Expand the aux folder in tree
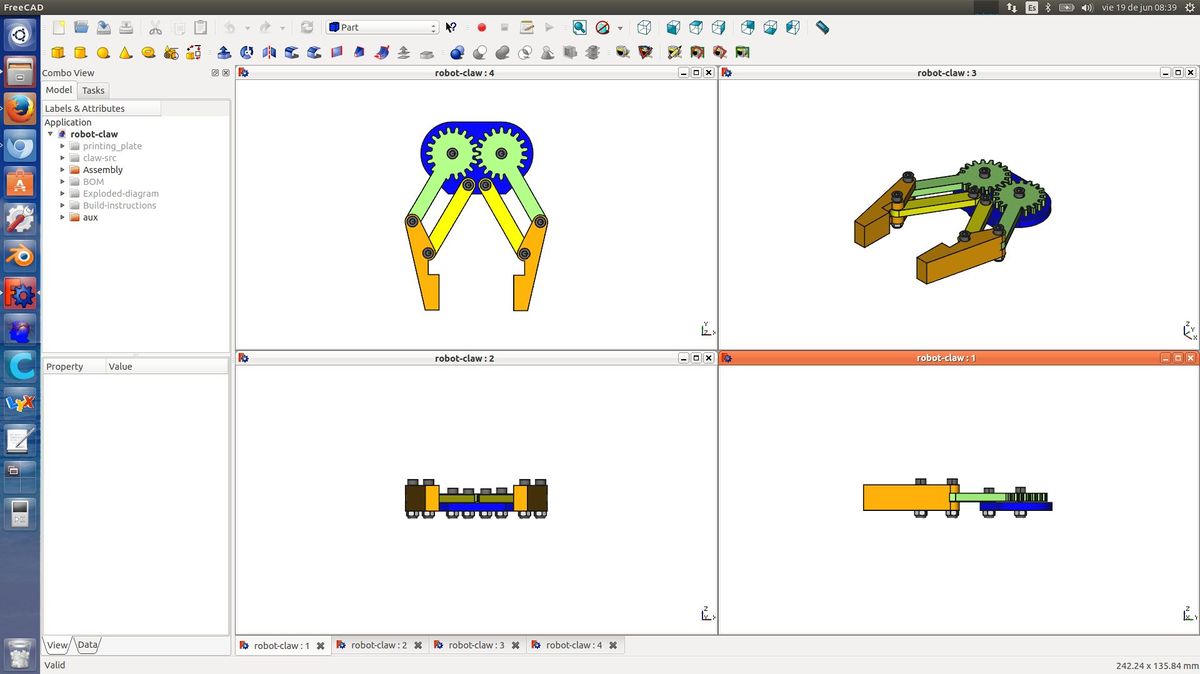This screenshot has width=1200, height=674. [x=63, y=217]
